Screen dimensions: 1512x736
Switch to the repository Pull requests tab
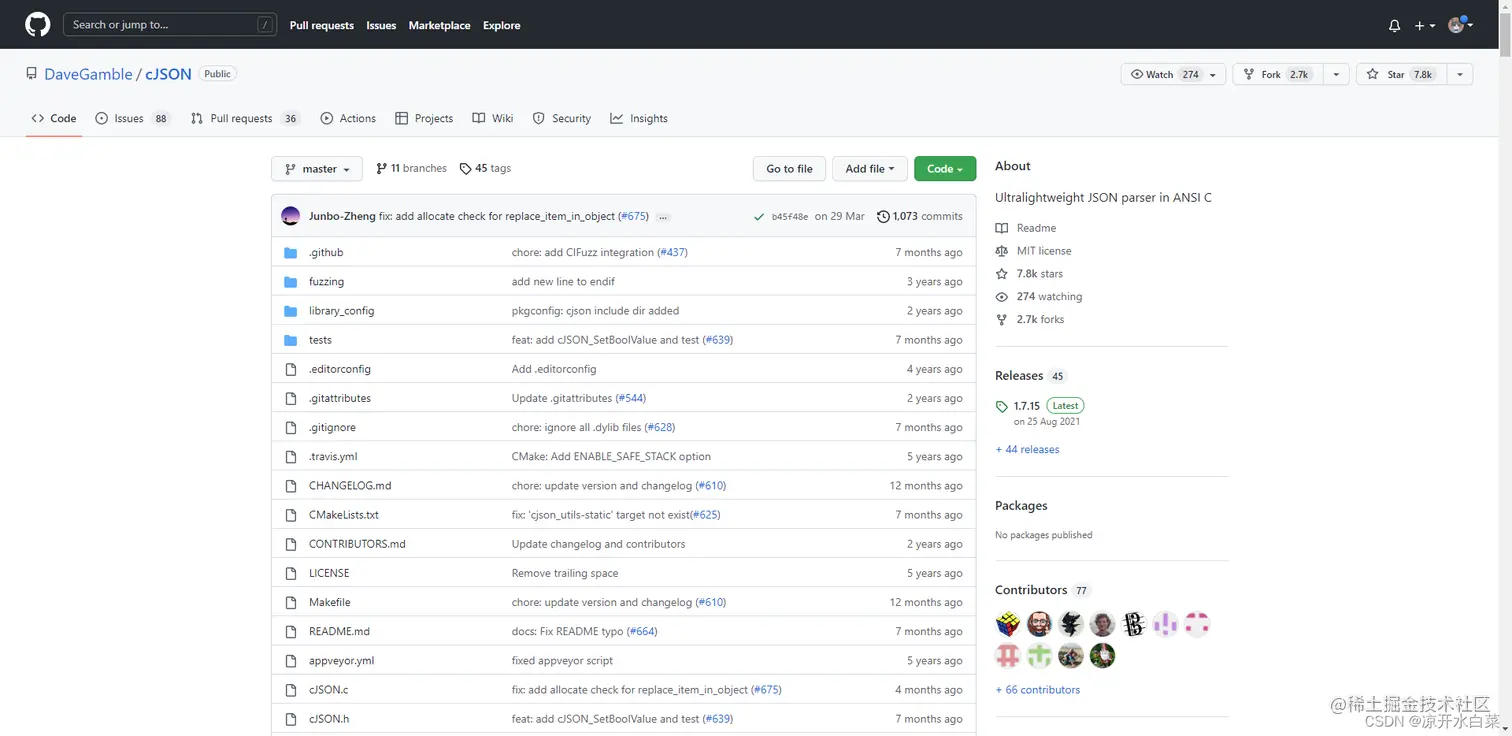pyautogui.click(x=245, y=118)
